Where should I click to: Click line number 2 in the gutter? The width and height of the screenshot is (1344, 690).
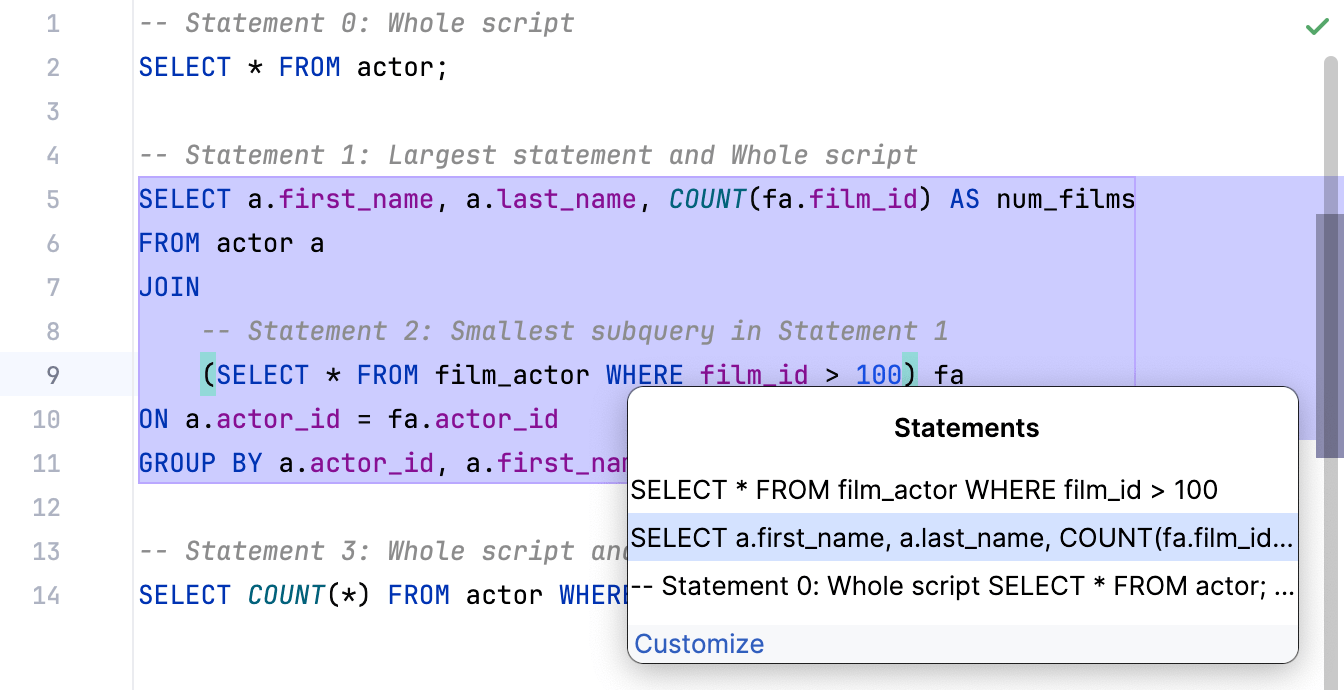pos(52,67)
